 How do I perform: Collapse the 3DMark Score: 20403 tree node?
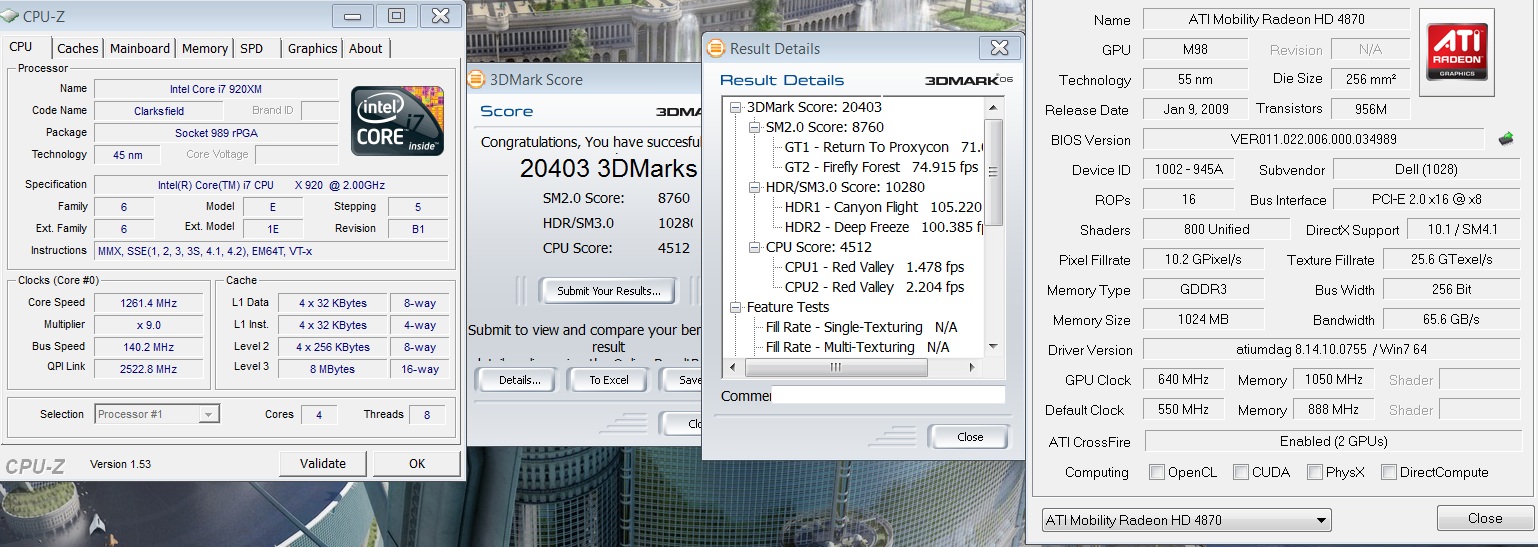[736, 107]
